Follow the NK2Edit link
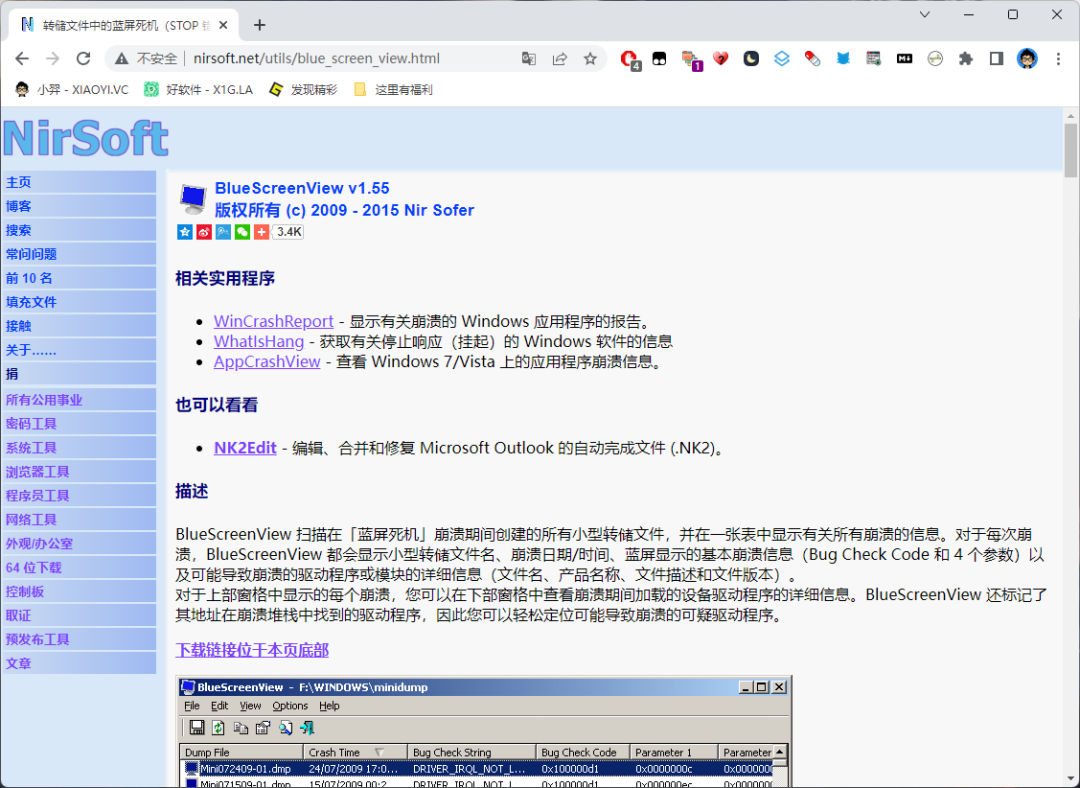 pyautogui.click(x=245, y=448)
